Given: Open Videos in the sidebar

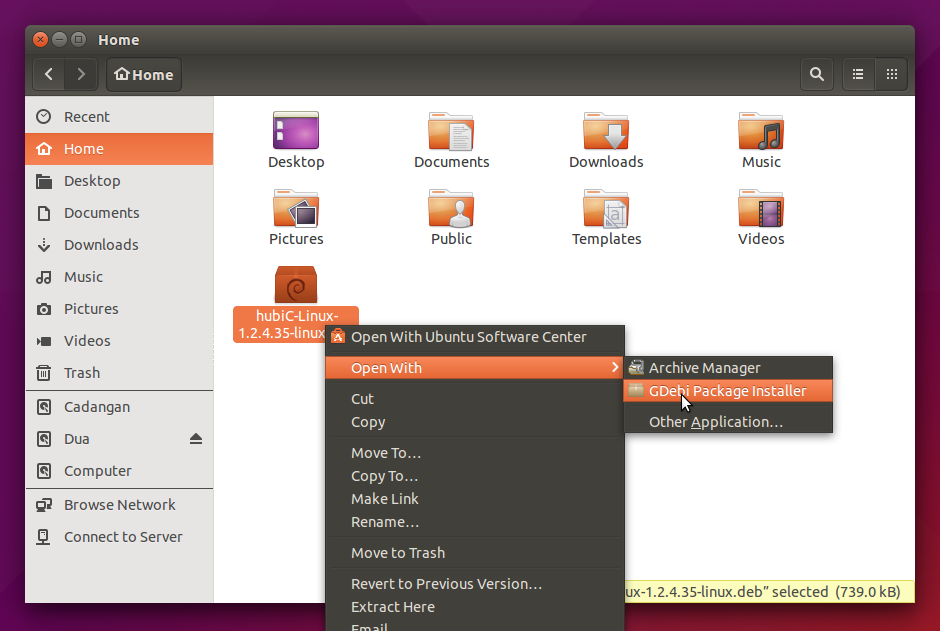Looking at the screenshot, I should point(119,341).
